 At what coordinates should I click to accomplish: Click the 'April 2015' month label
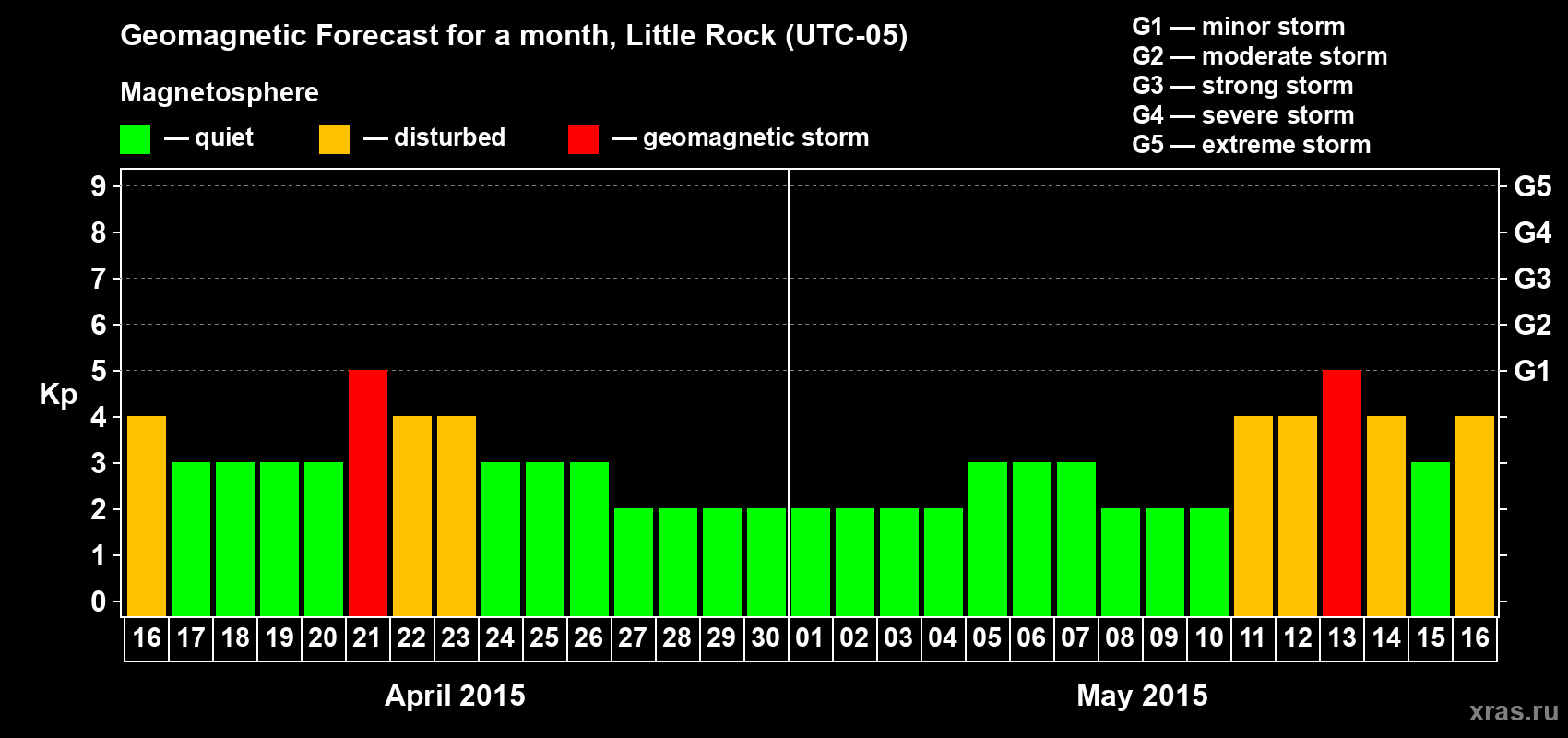pyautogui.click(x=455, y=695)
